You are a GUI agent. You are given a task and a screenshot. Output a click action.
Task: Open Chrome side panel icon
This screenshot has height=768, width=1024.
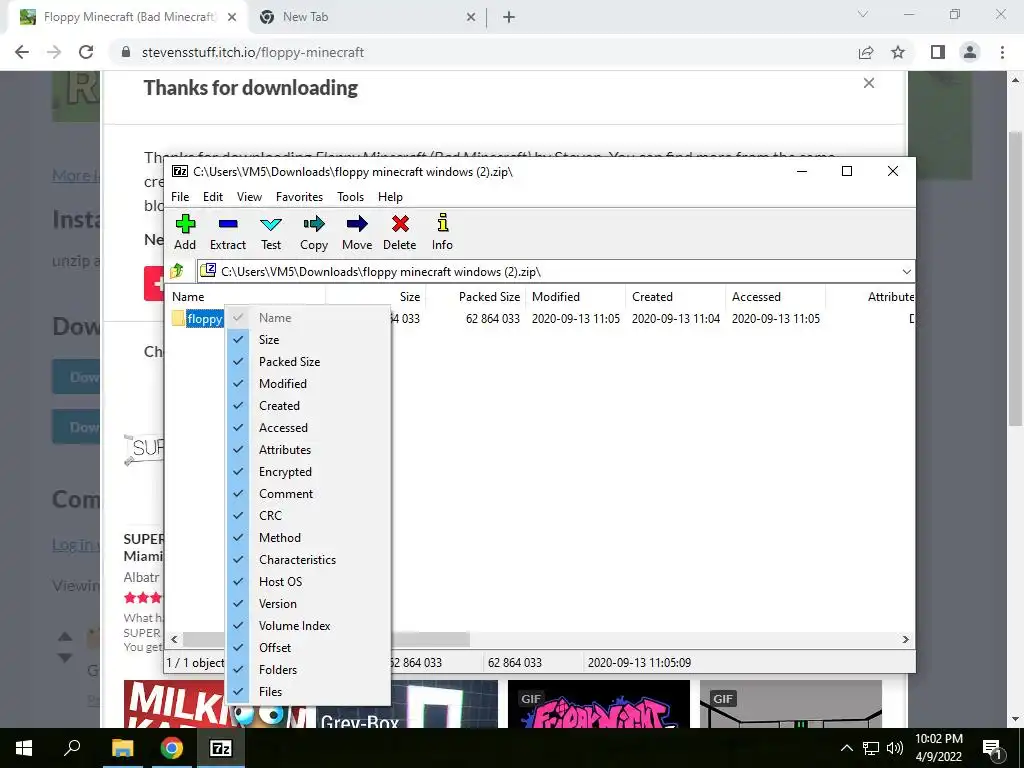[x=938, y=52]
